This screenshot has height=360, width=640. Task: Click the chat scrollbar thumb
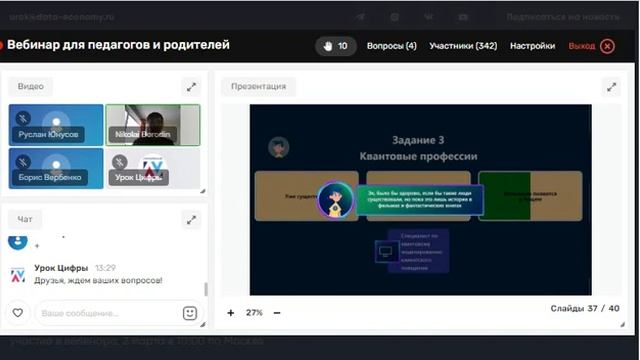tap(206, 289)
